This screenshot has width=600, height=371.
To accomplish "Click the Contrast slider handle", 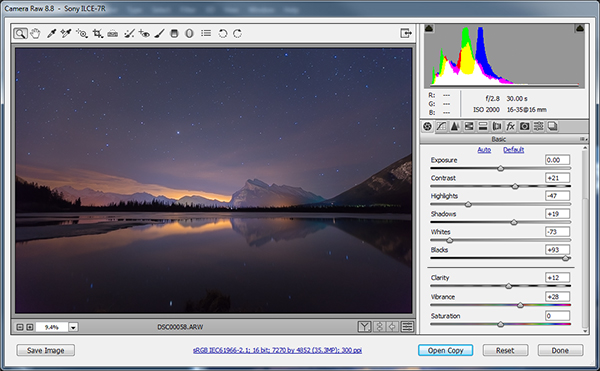I will click(515, 186).
